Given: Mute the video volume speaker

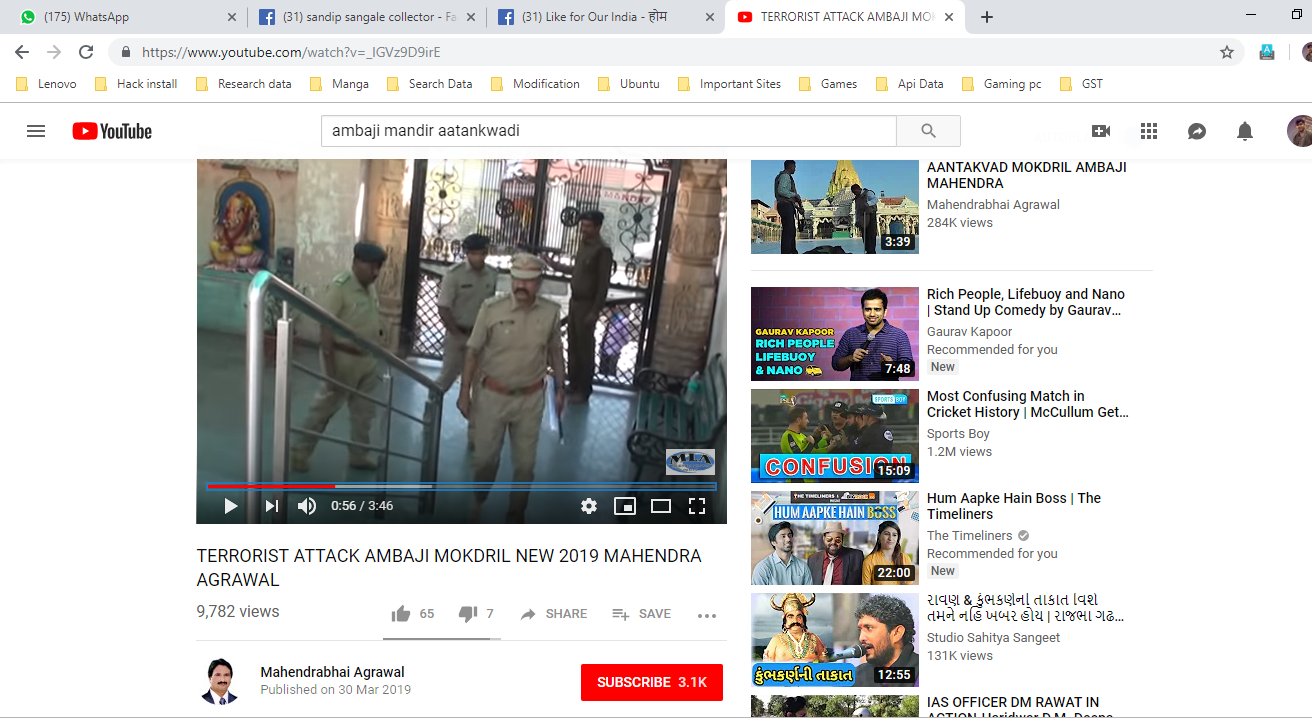Looking at the screenshot, I should pyautogui.click(x=307, y=506).
